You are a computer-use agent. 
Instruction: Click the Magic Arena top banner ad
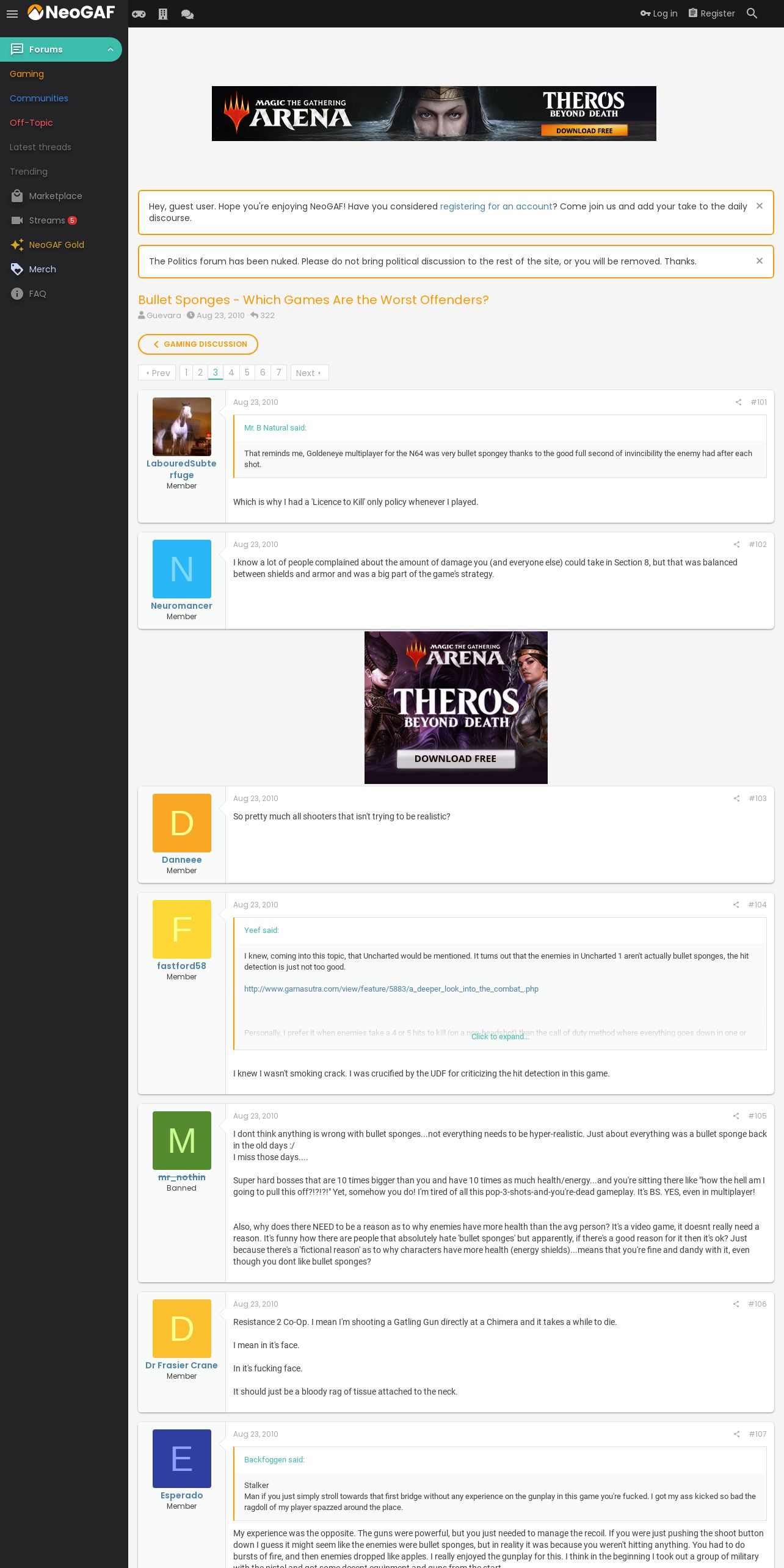click(434, 114)
